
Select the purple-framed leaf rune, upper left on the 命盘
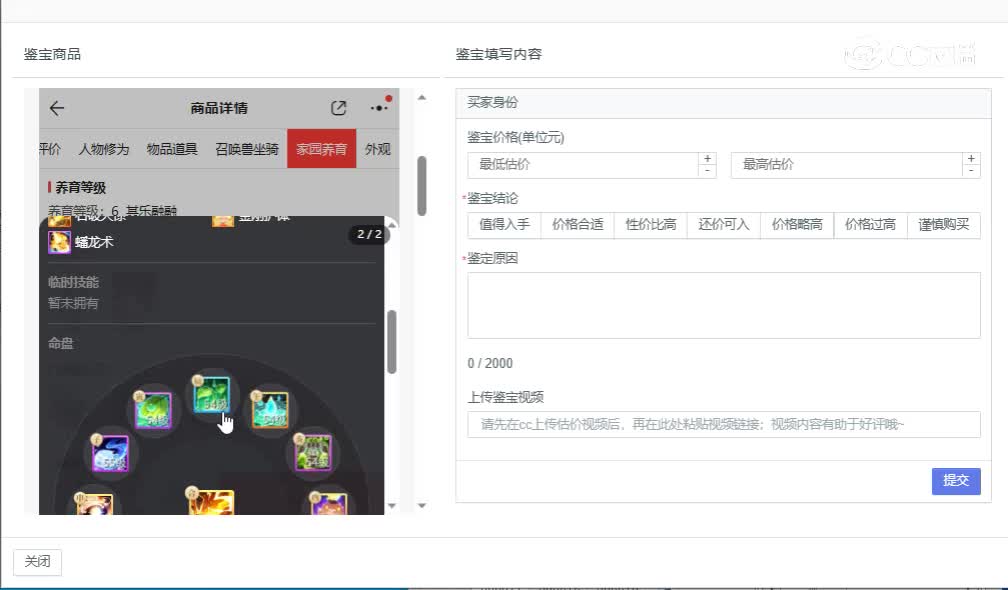(x=153, y=409)
